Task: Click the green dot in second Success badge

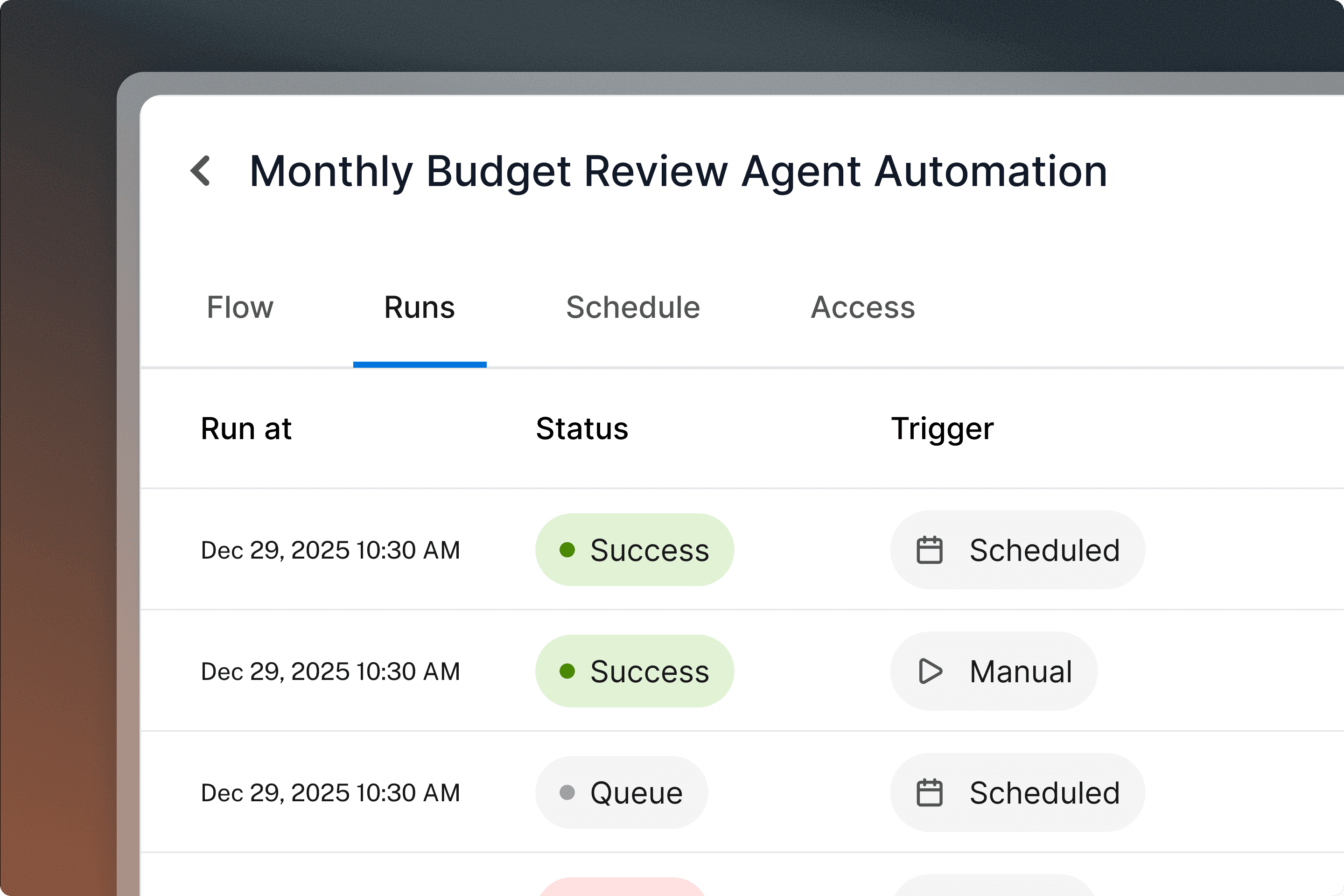Action: pos(567,671)
